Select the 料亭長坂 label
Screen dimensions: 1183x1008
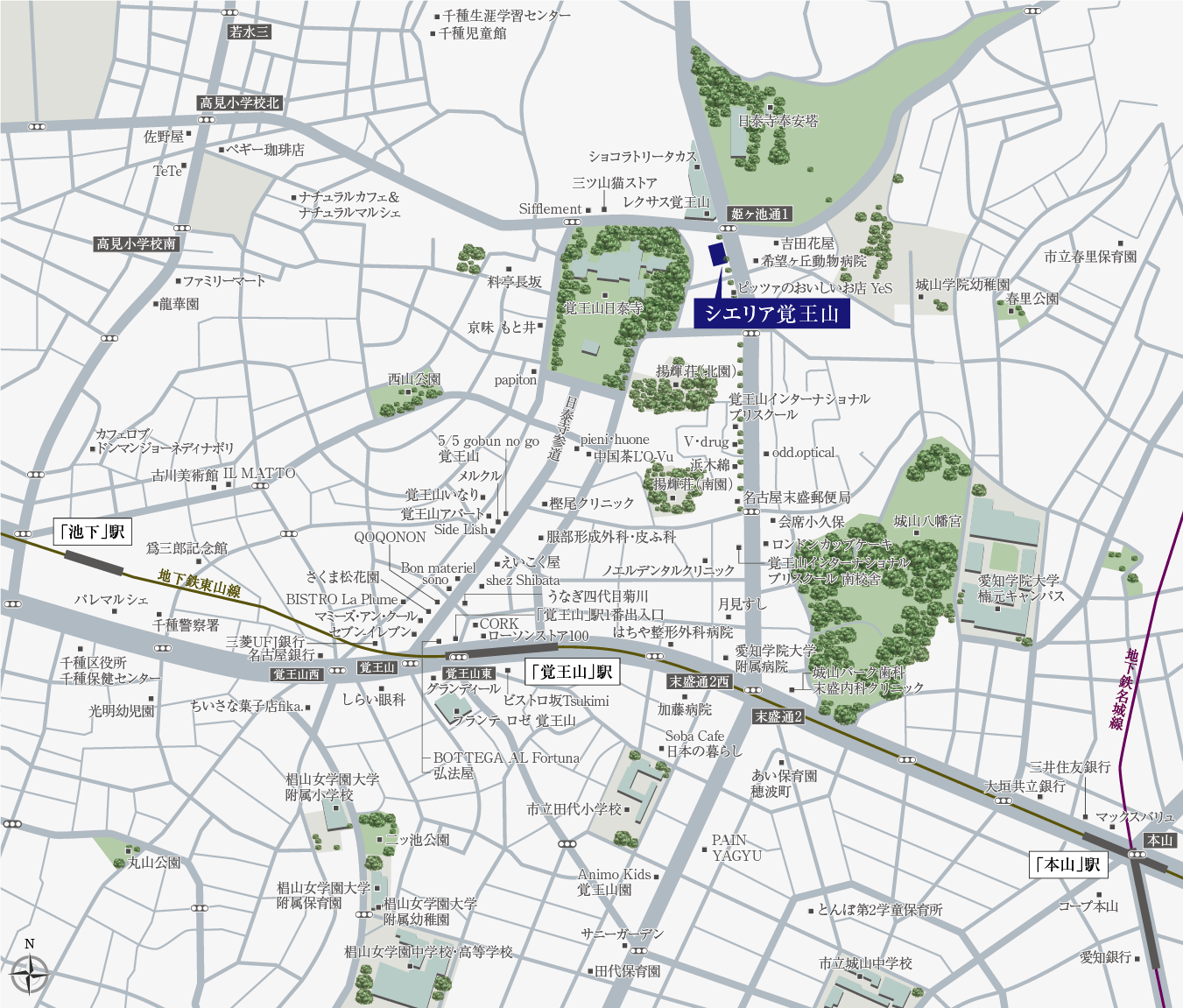pos(515,281)
